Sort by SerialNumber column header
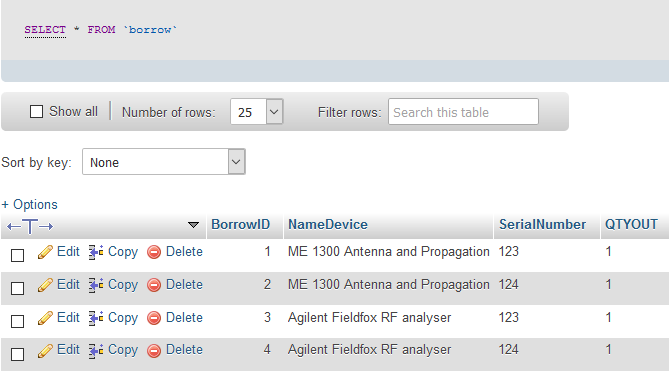Screen dimensions: 669x372 (542, 224)
